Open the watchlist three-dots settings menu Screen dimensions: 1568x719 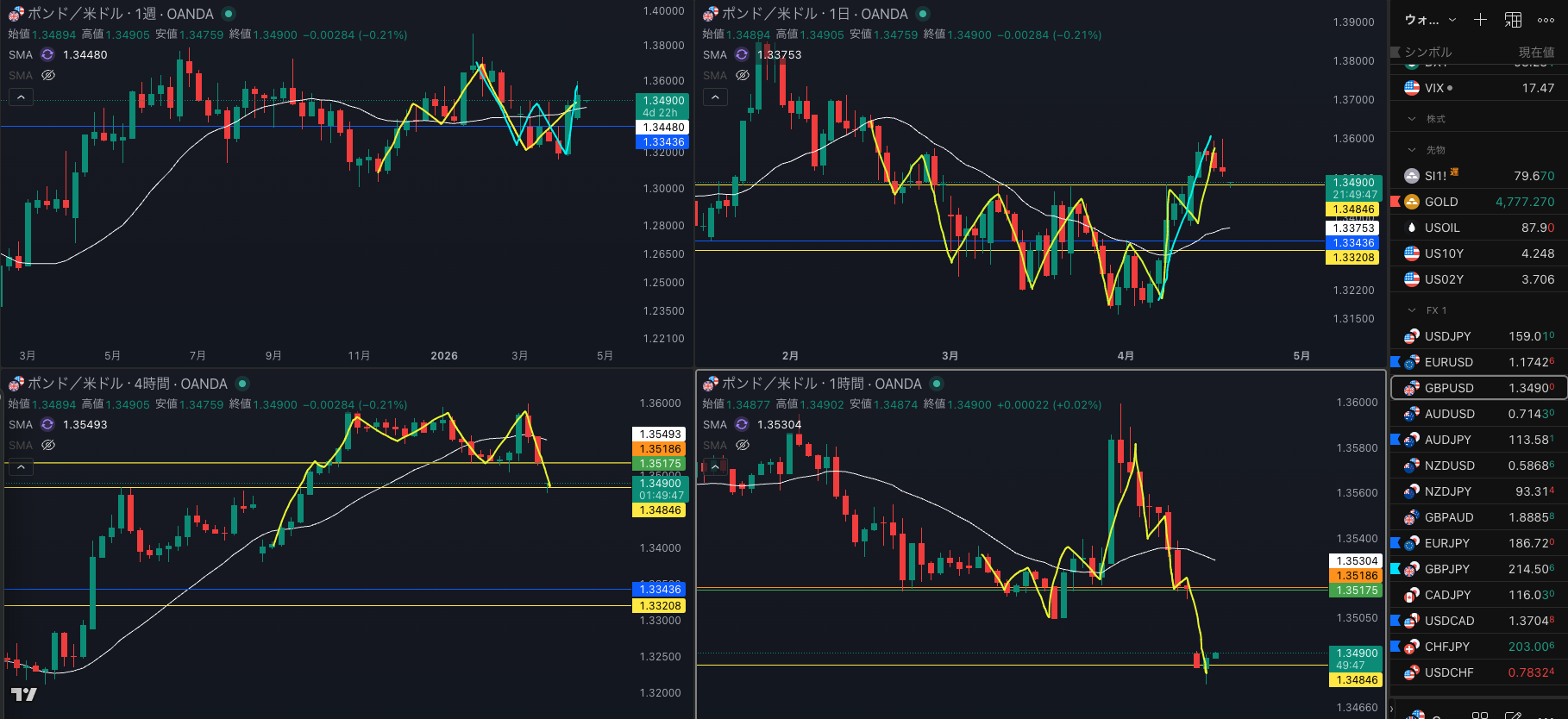click(1546, 19)
